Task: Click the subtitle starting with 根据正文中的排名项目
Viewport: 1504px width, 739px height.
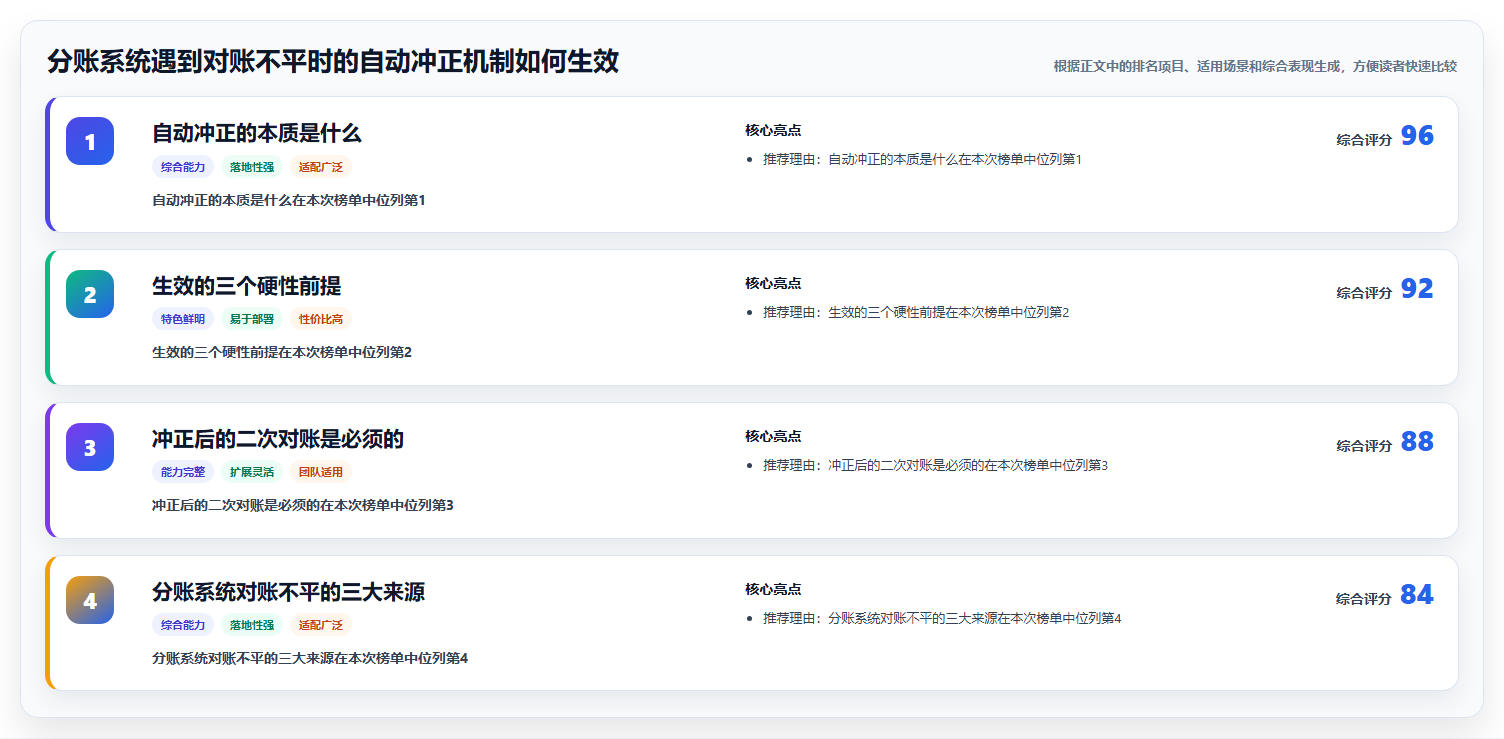Action: [1255, 66]
